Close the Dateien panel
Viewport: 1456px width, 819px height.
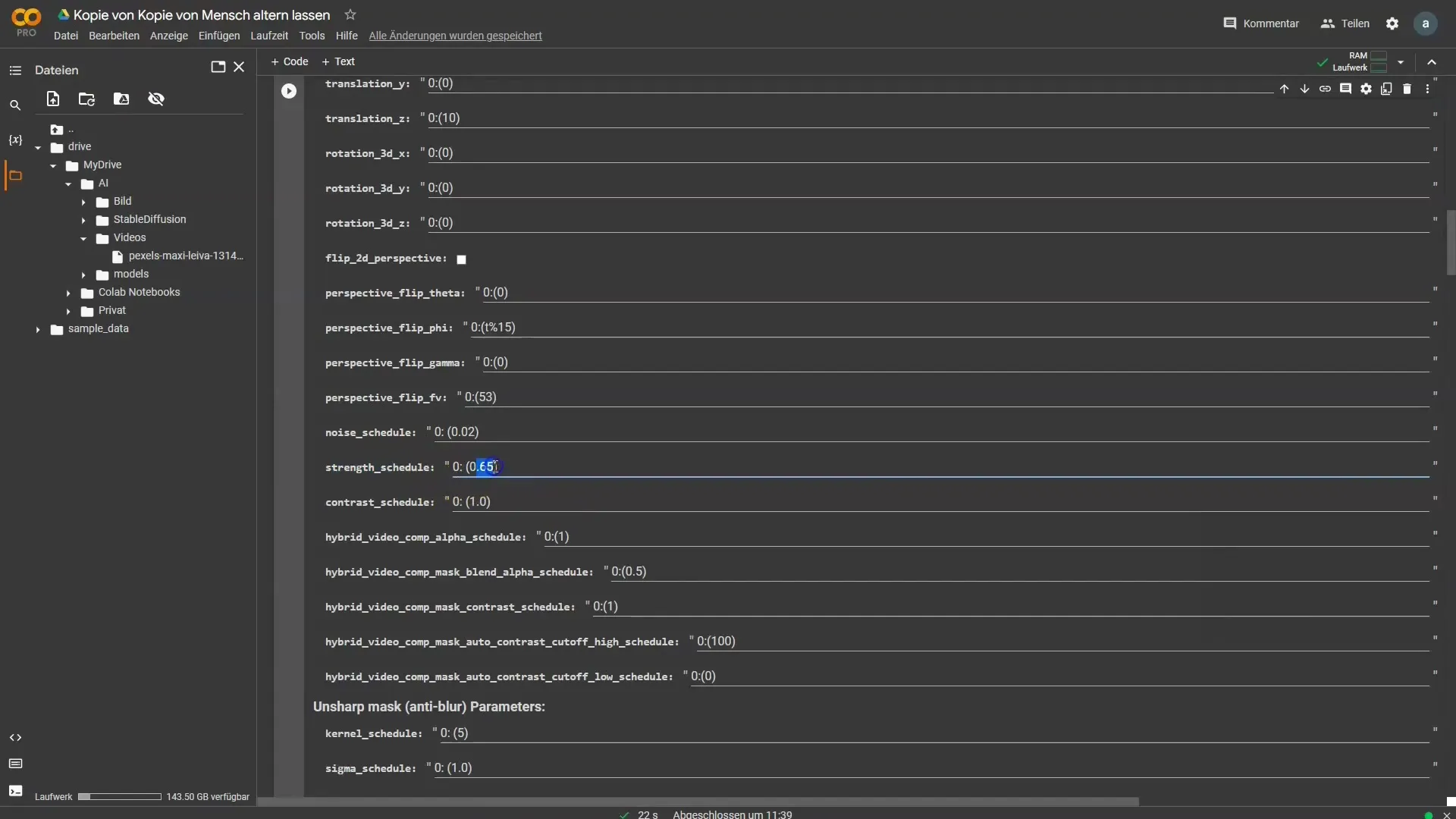point(239,67)
